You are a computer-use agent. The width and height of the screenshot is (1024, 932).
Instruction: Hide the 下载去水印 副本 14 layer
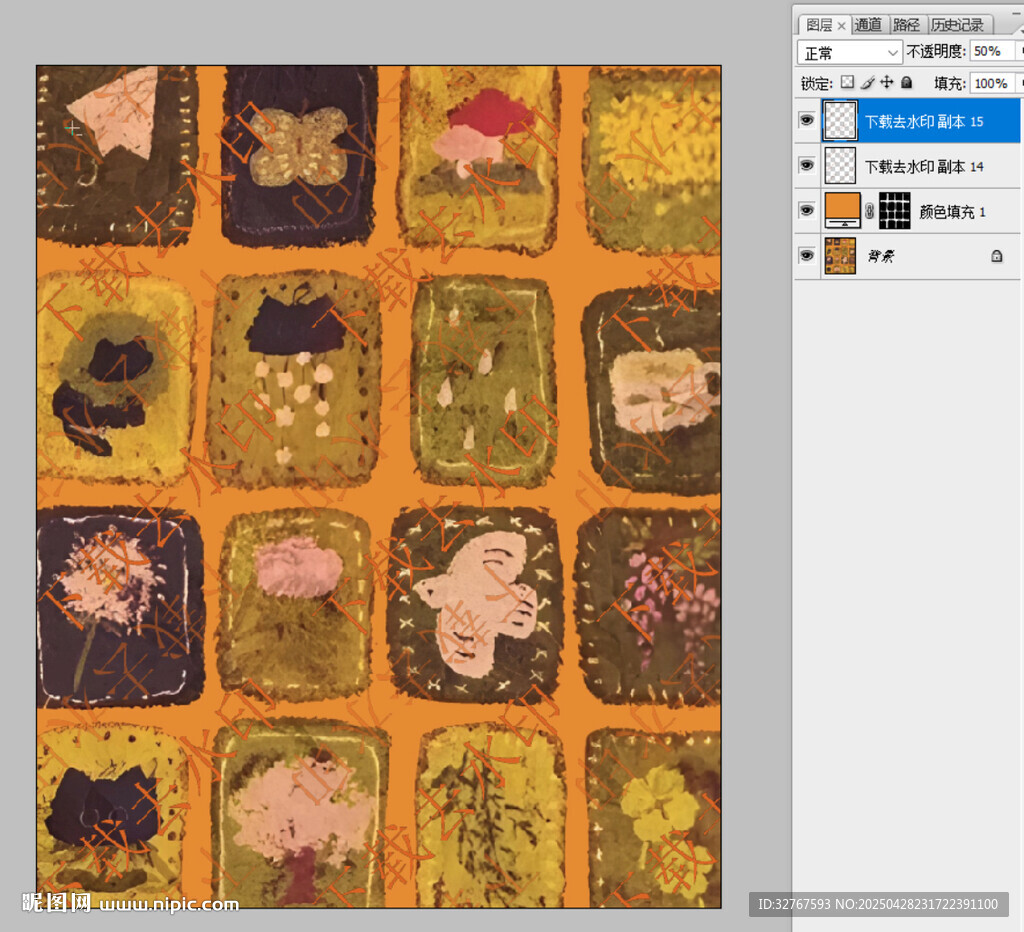806,166
